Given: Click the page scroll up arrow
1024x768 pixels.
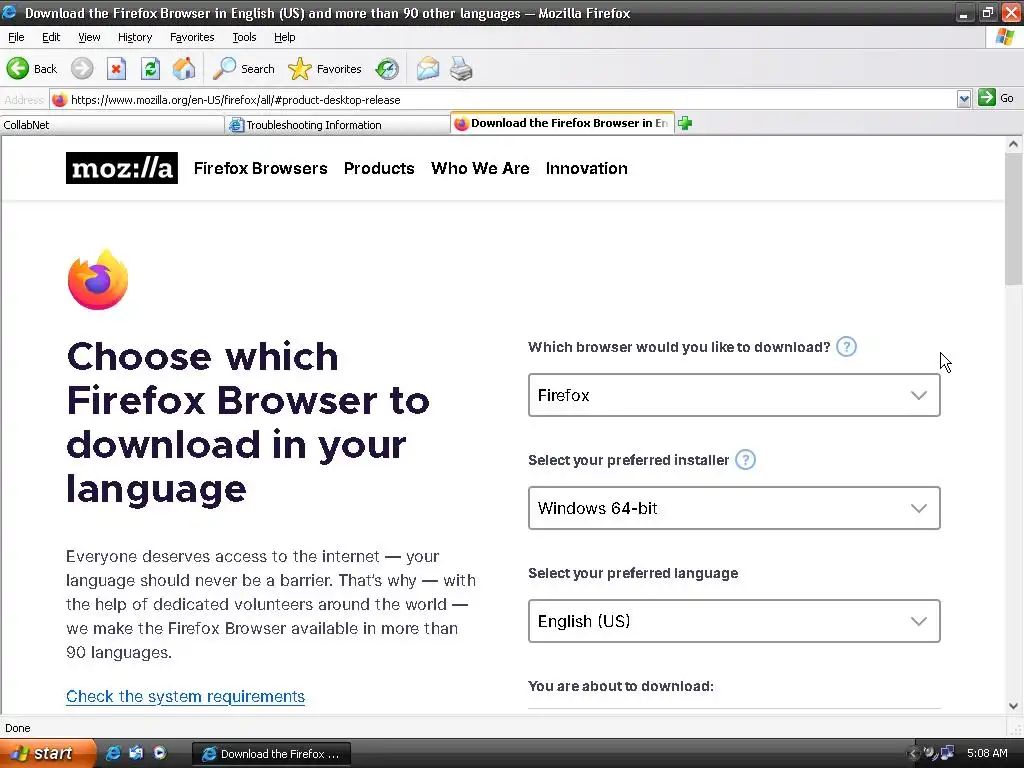Looking at the screenshot, I should (1014, 144).
